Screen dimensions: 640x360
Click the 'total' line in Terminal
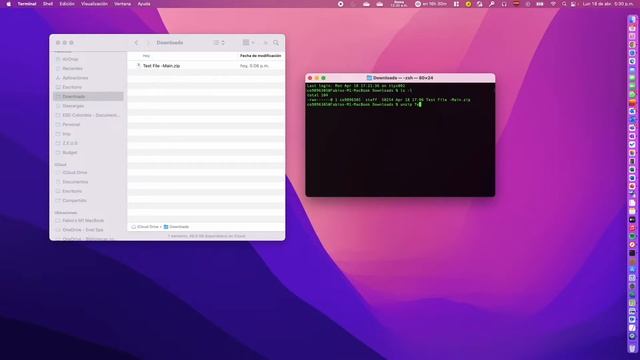click(x=317, y=95)
